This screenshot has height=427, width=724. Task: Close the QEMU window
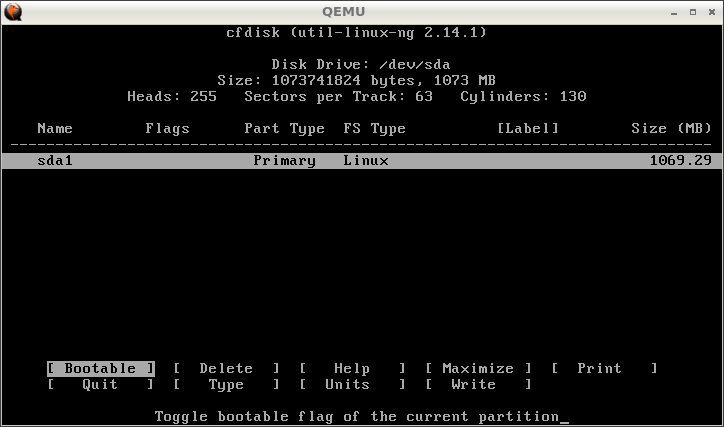coord(712,12)
